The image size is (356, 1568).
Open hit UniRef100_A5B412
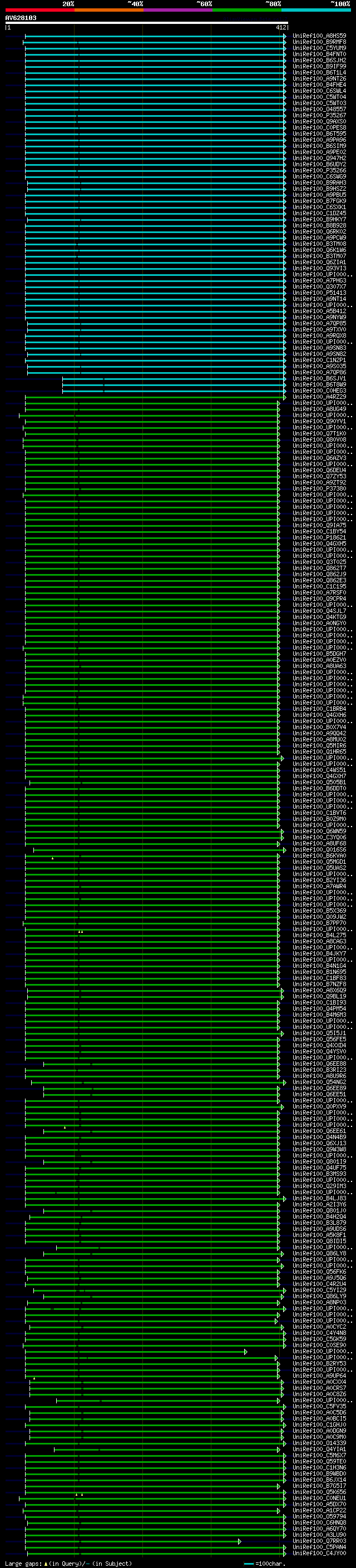319,311
